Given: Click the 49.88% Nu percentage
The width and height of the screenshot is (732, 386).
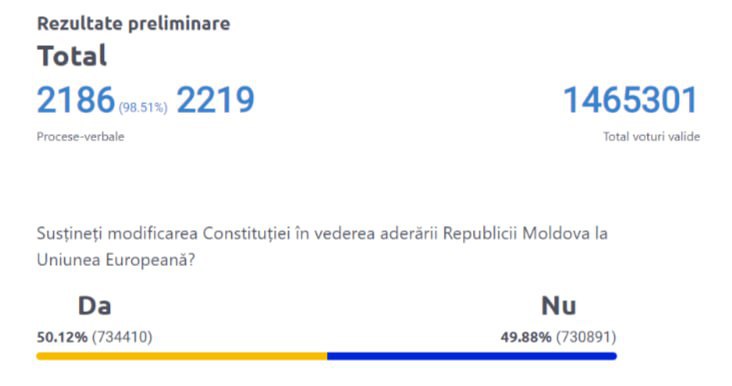Looking at the screenshot, I should click(526, 337).
